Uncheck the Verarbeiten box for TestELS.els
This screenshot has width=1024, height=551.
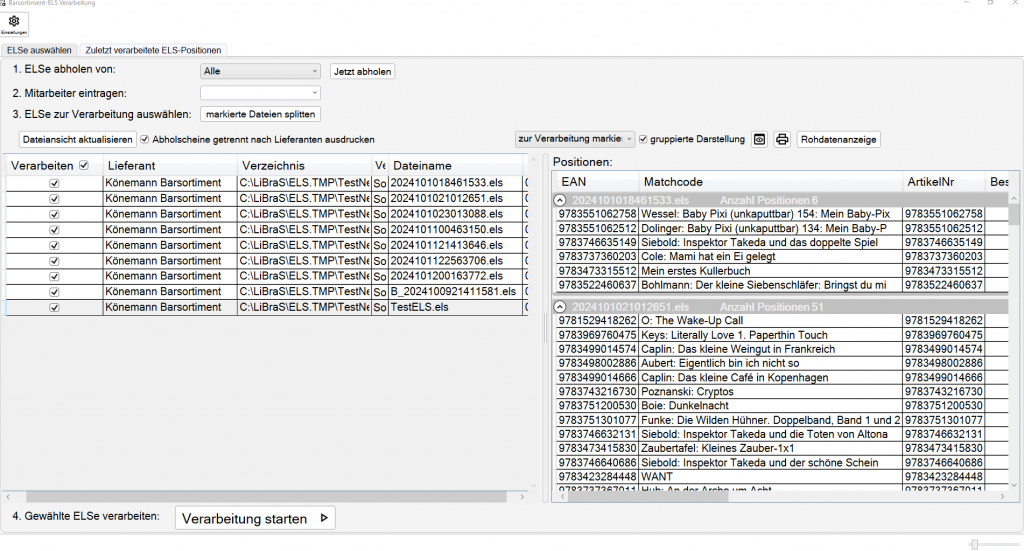(55, 308)
